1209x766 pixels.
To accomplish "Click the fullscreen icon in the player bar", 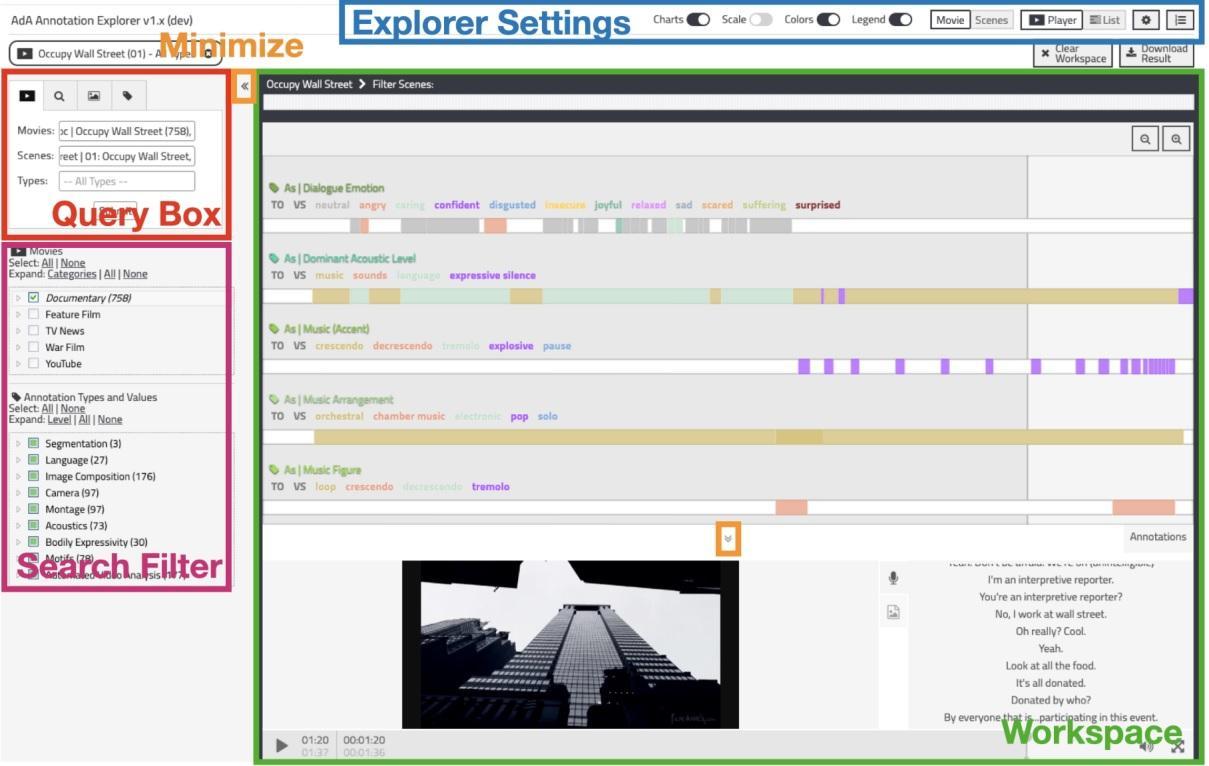I will pos(1177,746).
